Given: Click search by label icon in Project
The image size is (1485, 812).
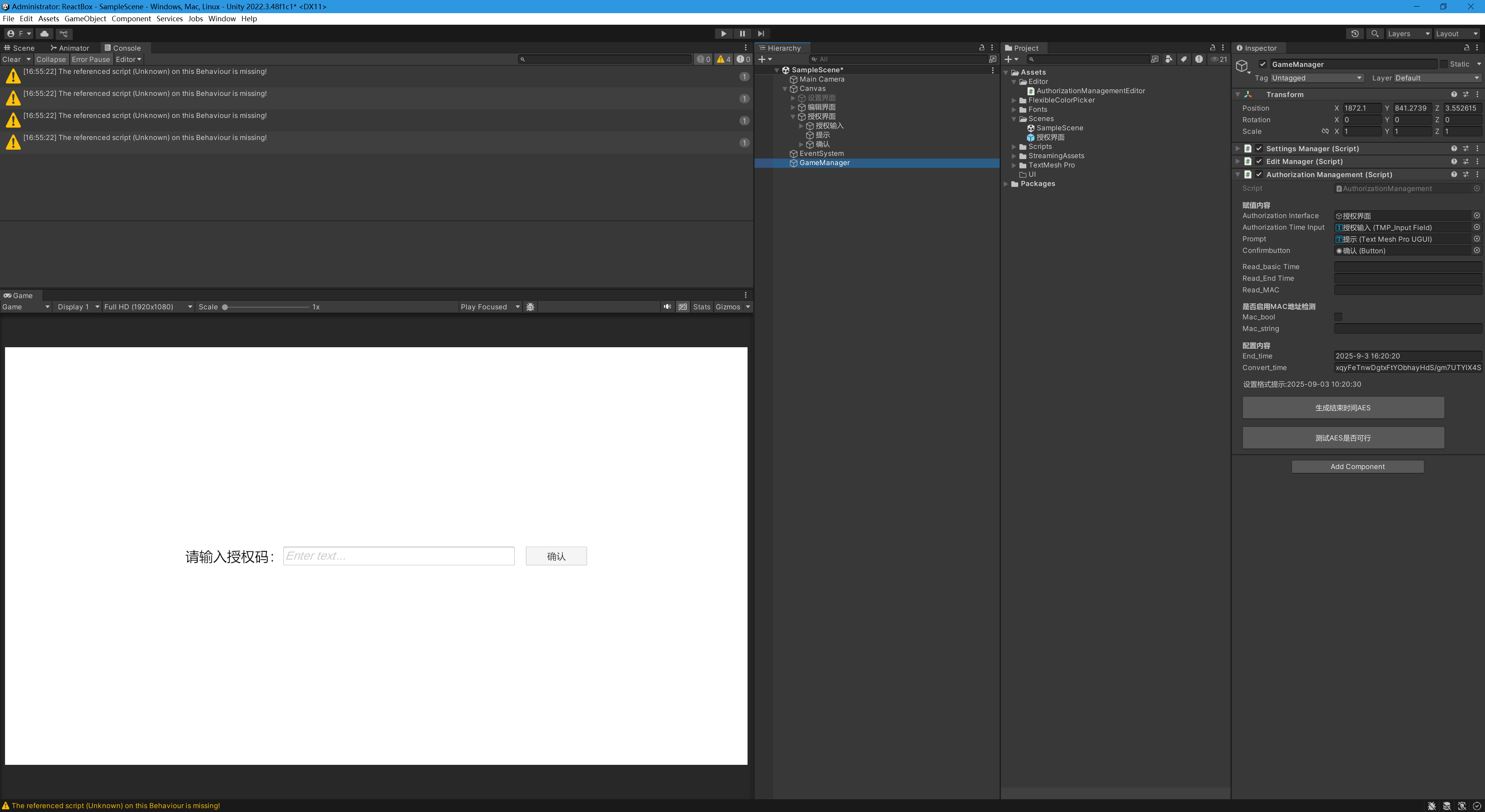Looking at the screenshot, I should pyautogui.click(x=1183, y=60).
